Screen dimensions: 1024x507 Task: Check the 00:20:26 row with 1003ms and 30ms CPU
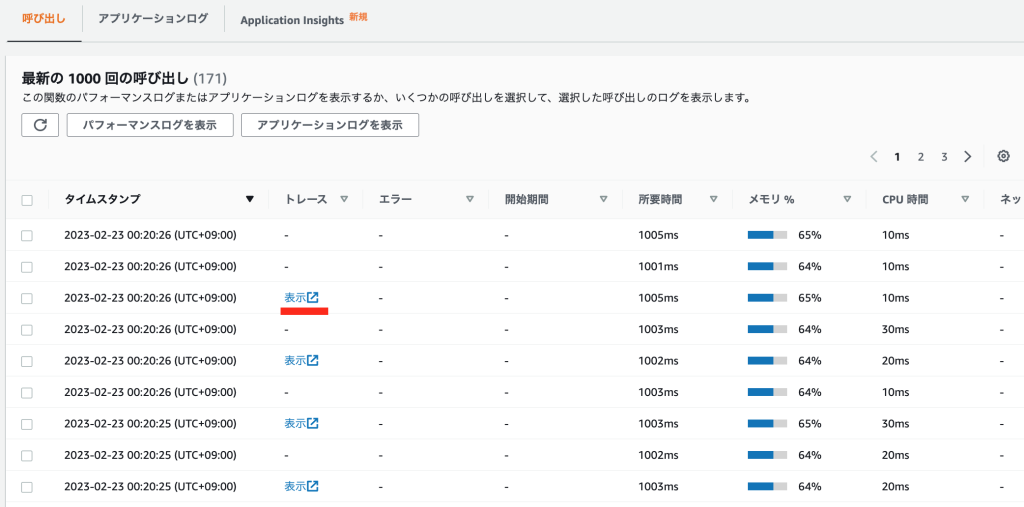(27, 329)
